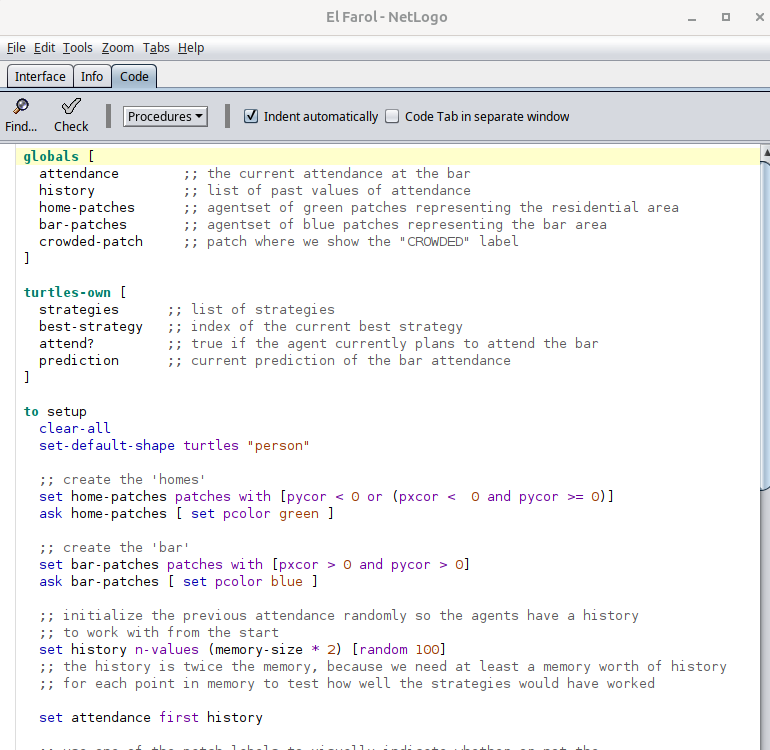Screen dimensions: 770x750
Task: Open the Edit menu
Action: (45, 47)
